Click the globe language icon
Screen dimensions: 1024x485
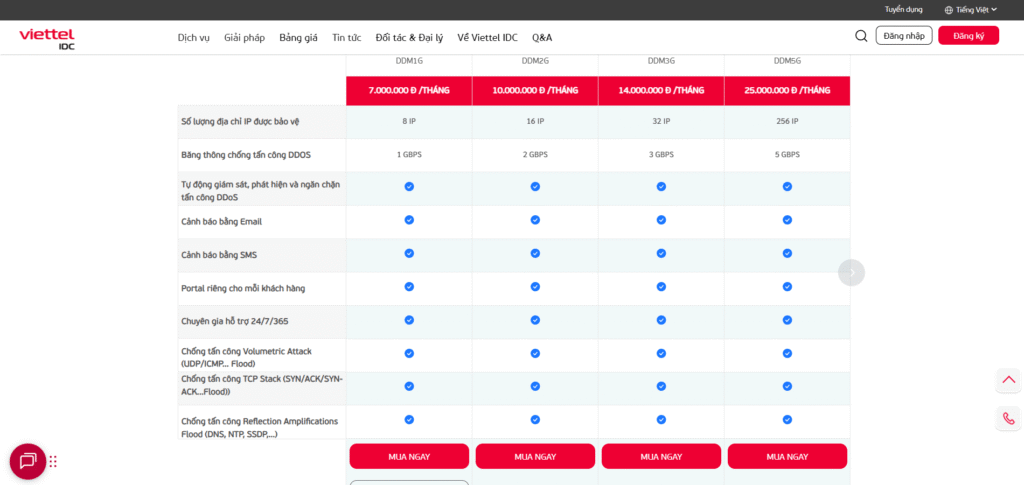point(949,9)
